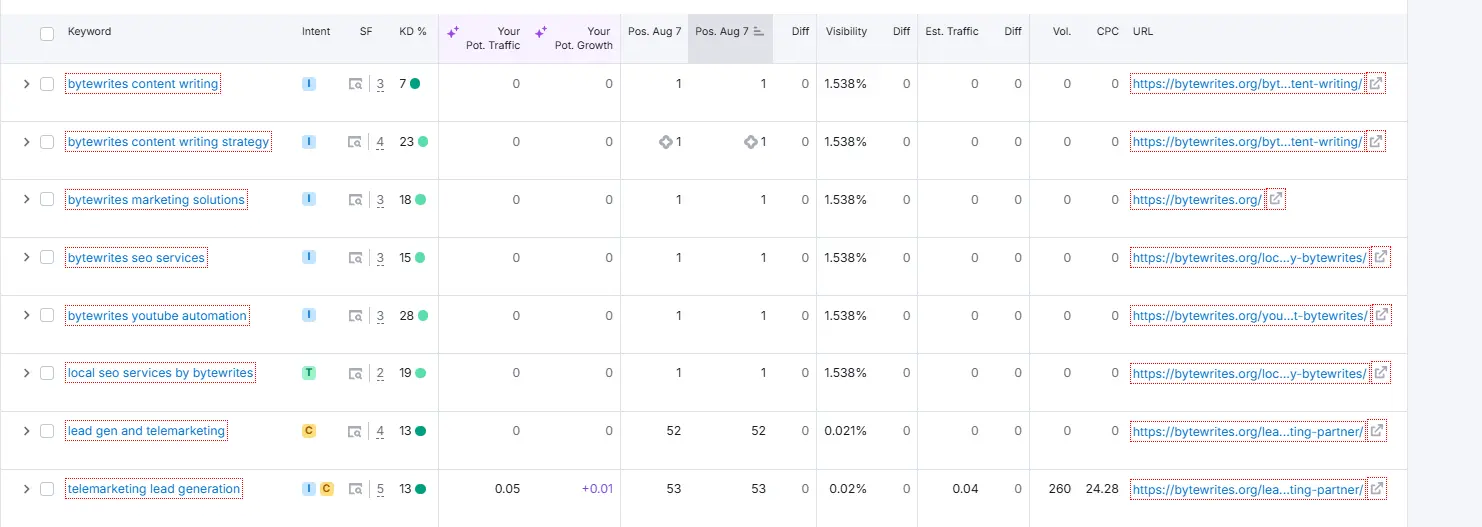Viewport: 1482px width, 527px height.
Task: Expand the bytewrites marketing solutions row
Action: [26, 200]
